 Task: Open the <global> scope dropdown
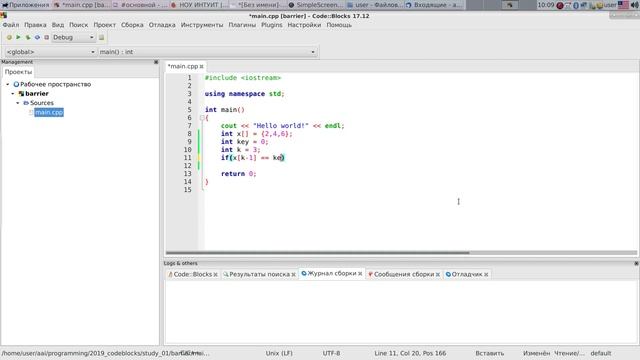51,52
